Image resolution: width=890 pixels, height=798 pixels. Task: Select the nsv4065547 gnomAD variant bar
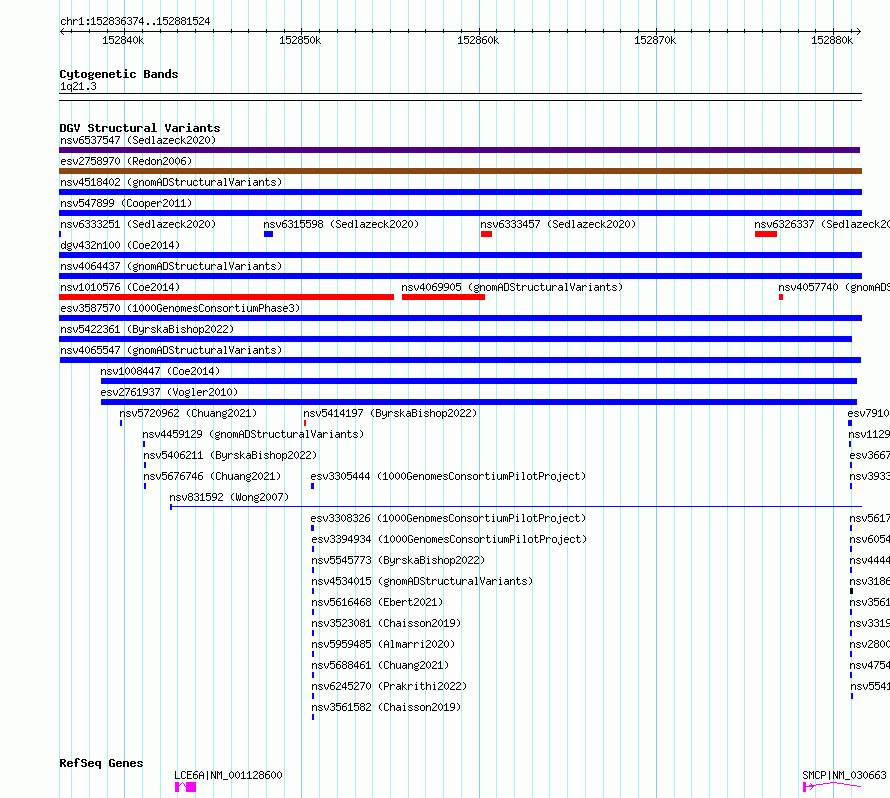tap(460, 360)
